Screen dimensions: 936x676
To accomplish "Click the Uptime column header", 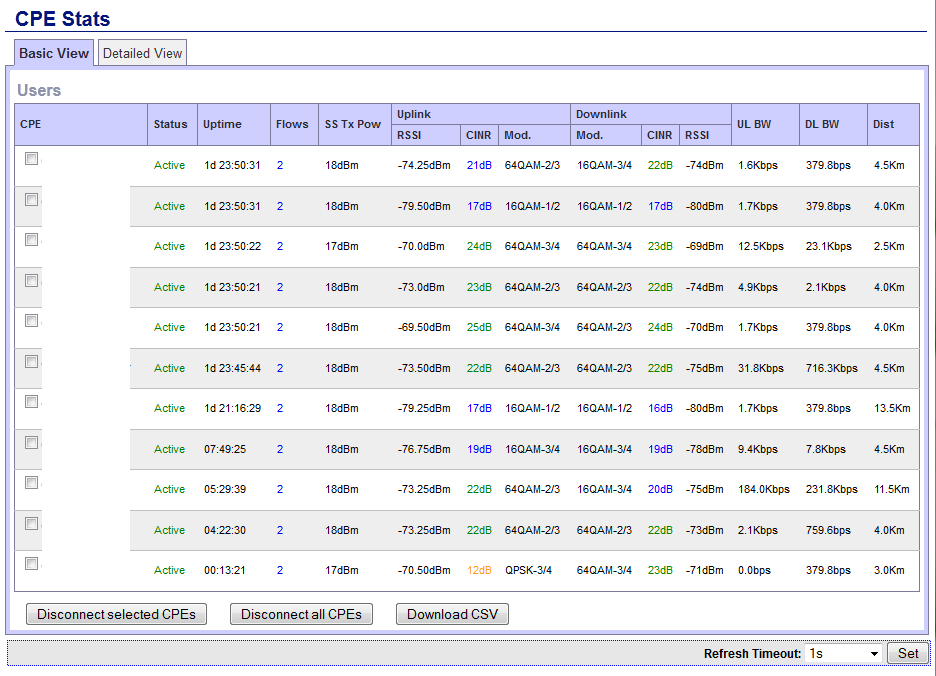I will click(x=222, y=124).
